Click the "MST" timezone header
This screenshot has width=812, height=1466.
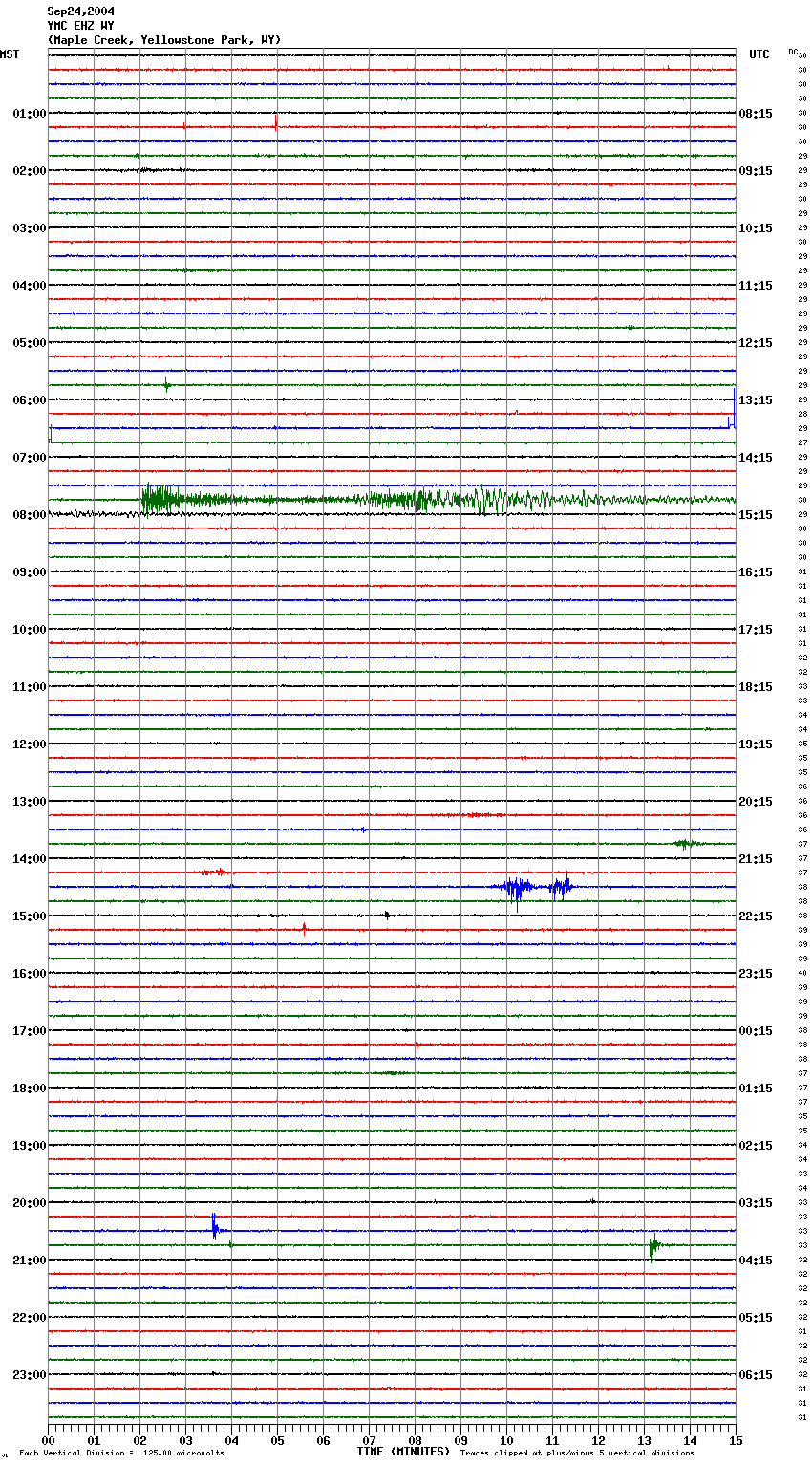click(x=10, y=54)
